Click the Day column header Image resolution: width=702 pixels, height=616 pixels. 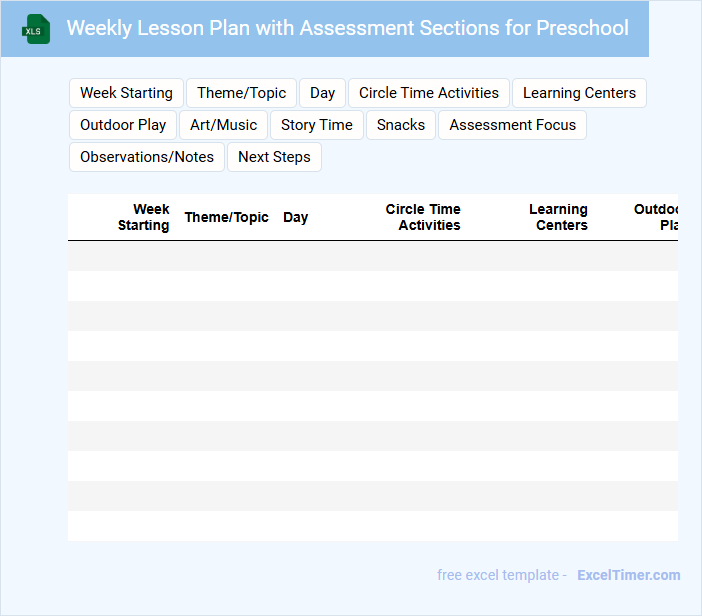[x=295, y=217]
